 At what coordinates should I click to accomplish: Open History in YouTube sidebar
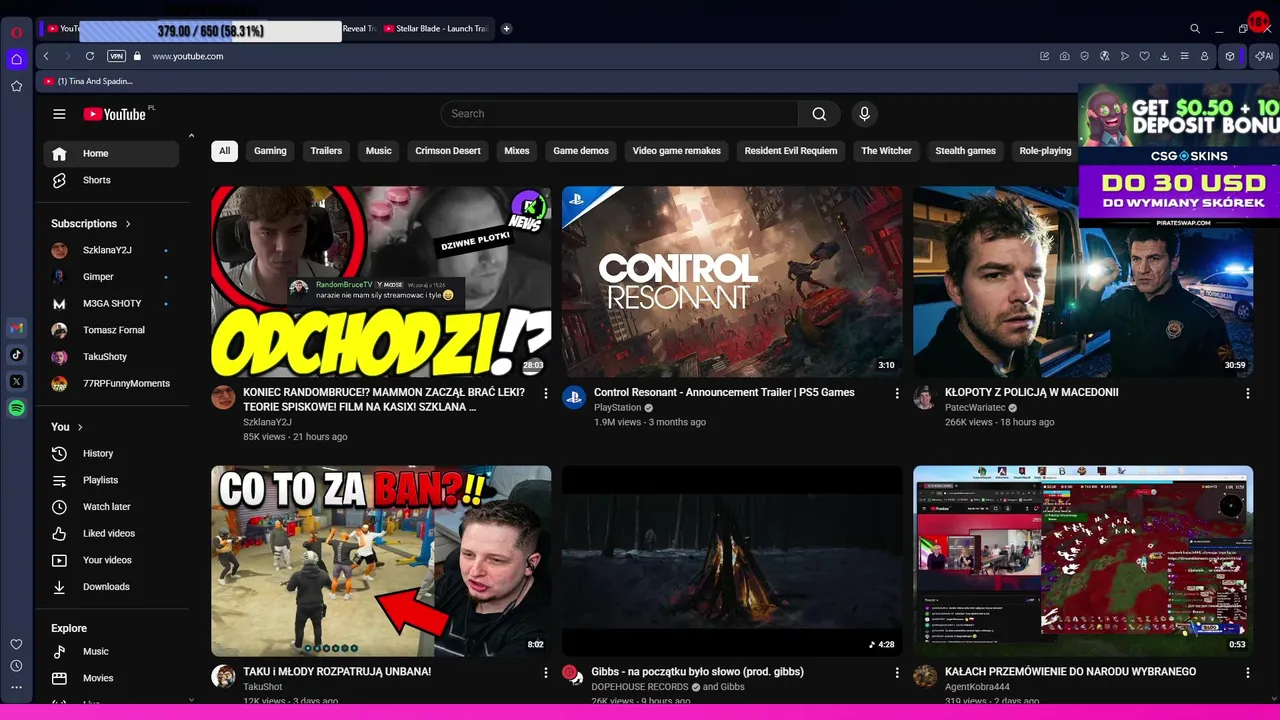[x=111, y=454]
